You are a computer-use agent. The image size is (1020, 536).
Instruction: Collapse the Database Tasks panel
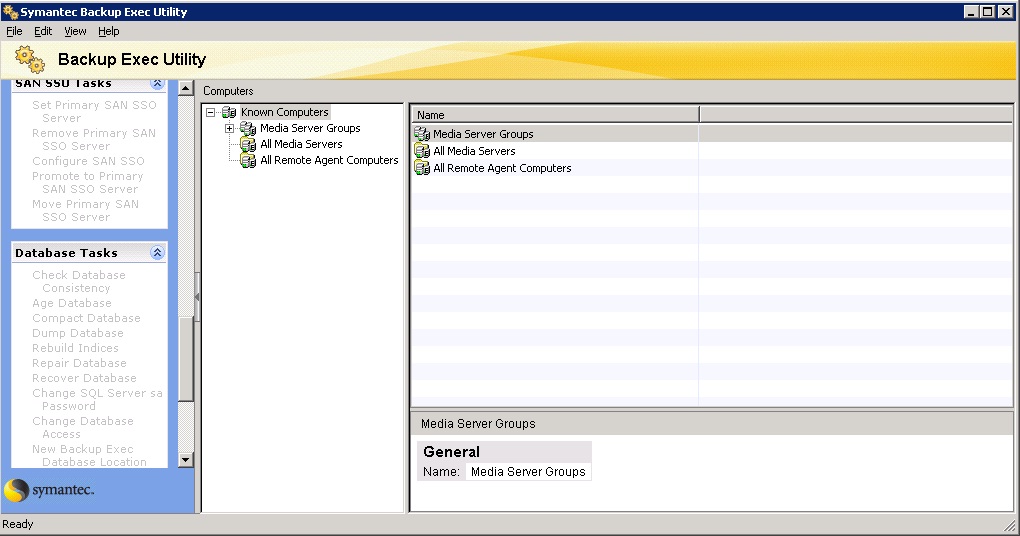pos(157,253)
